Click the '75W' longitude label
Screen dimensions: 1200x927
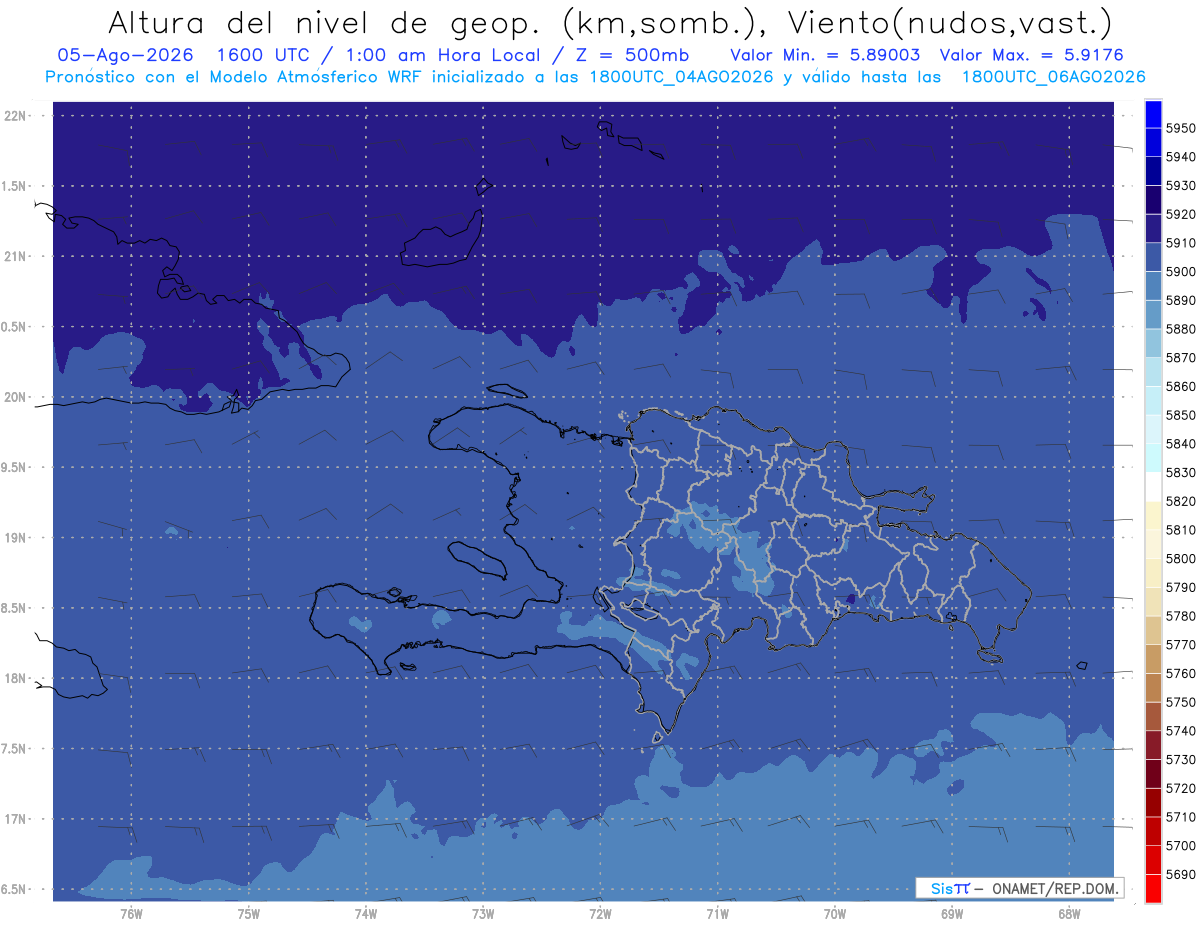(x=249, y=913)
